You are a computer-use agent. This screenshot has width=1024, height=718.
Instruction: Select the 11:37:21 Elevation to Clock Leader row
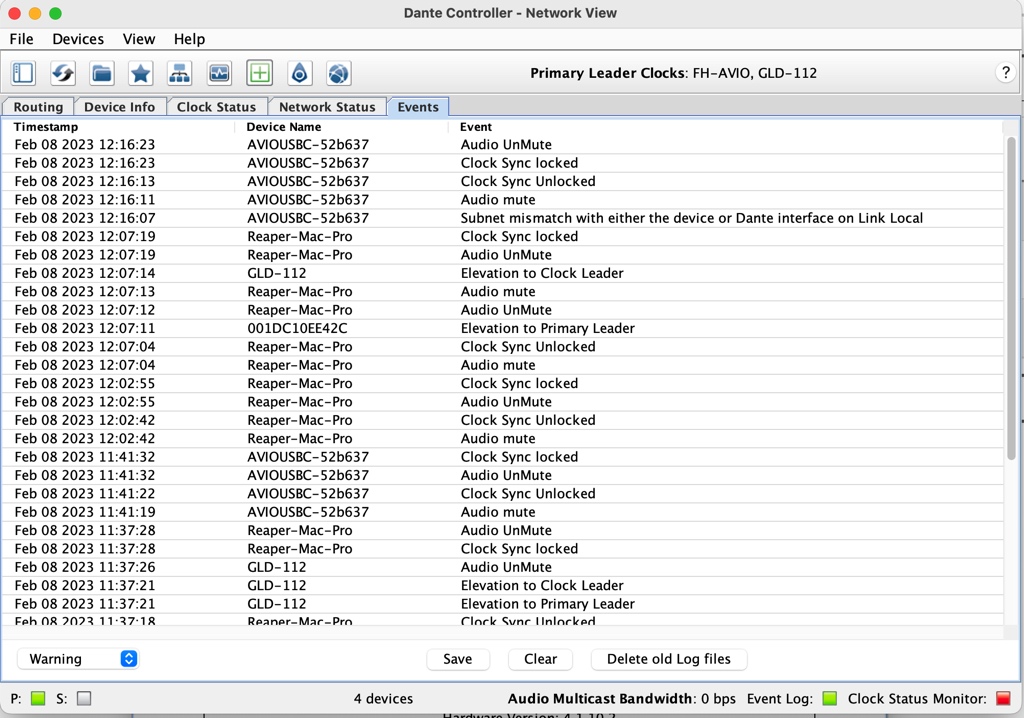point(502,585)
